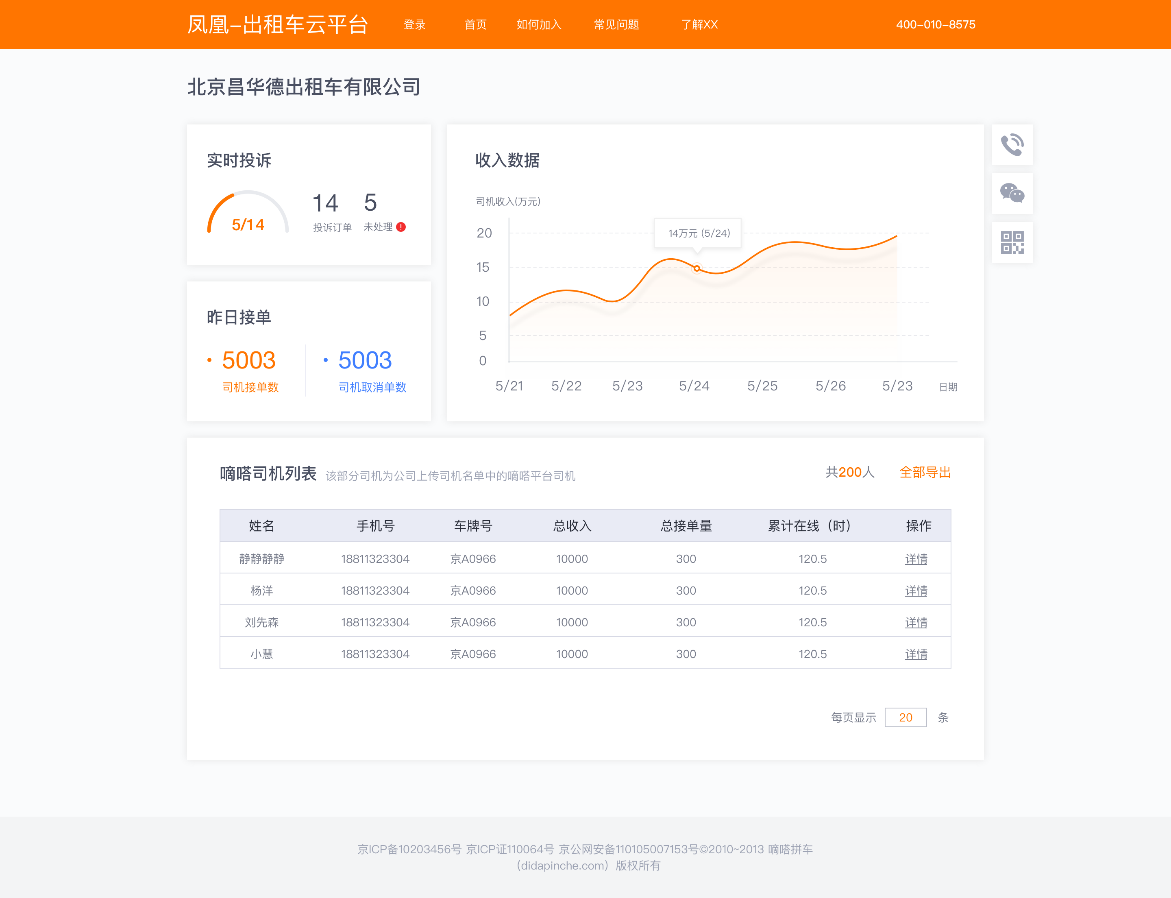
Task: Open the 如何加入 navigation item
Action: pyautogui.click(x=539, y=25)
